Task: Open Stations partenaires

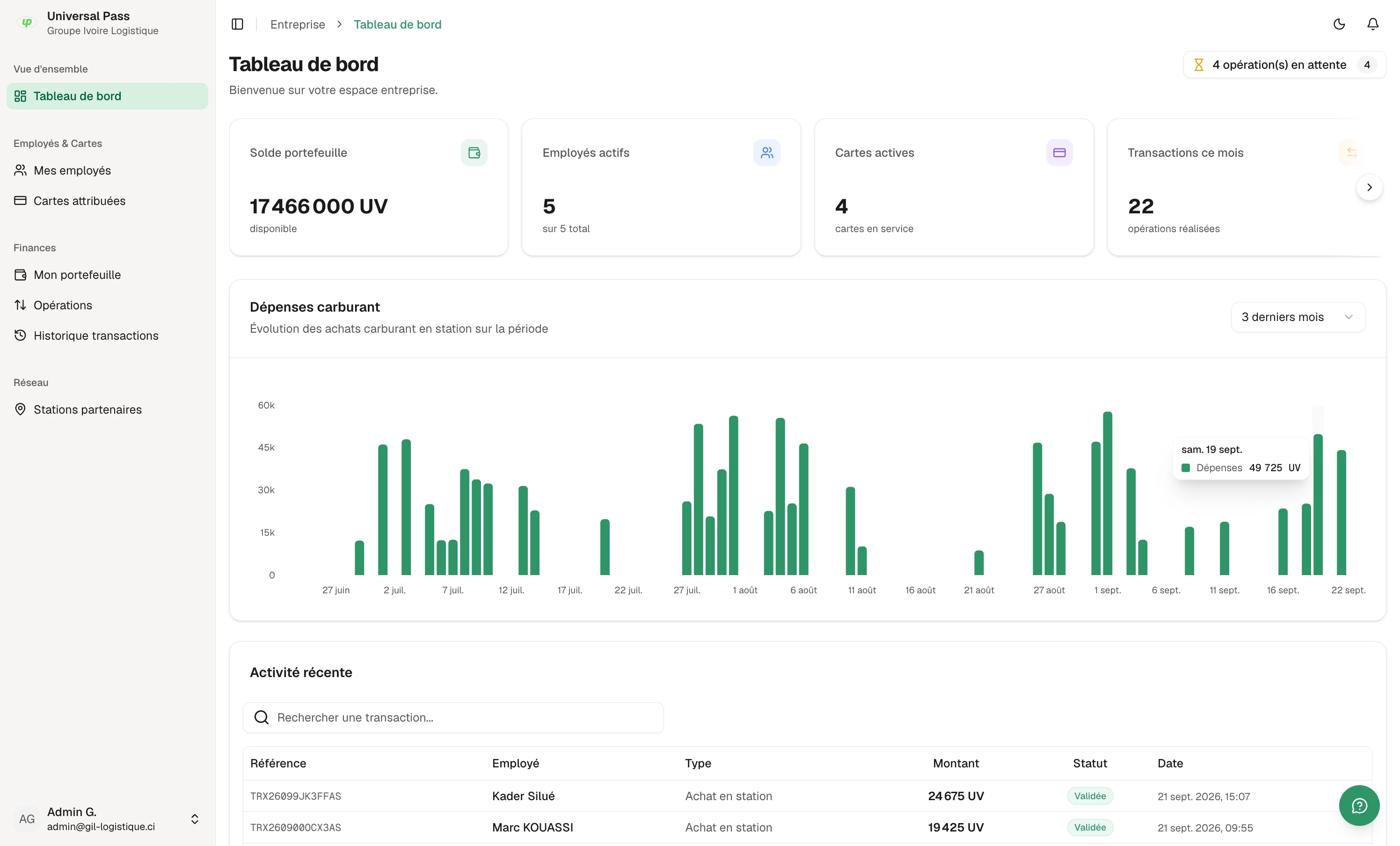Action: (108, 409)
